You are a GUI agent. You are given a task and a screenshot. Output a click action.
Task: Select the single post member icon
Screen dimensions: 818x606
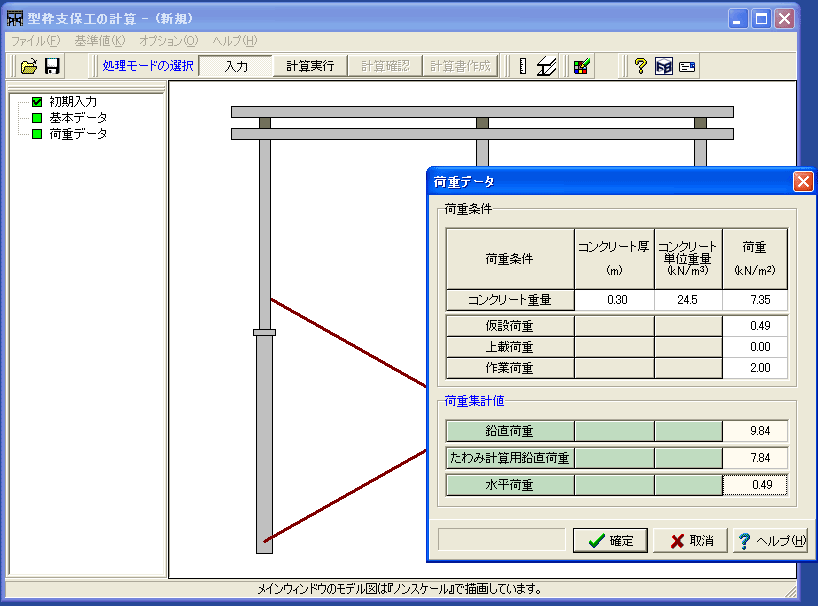[523, 66]
